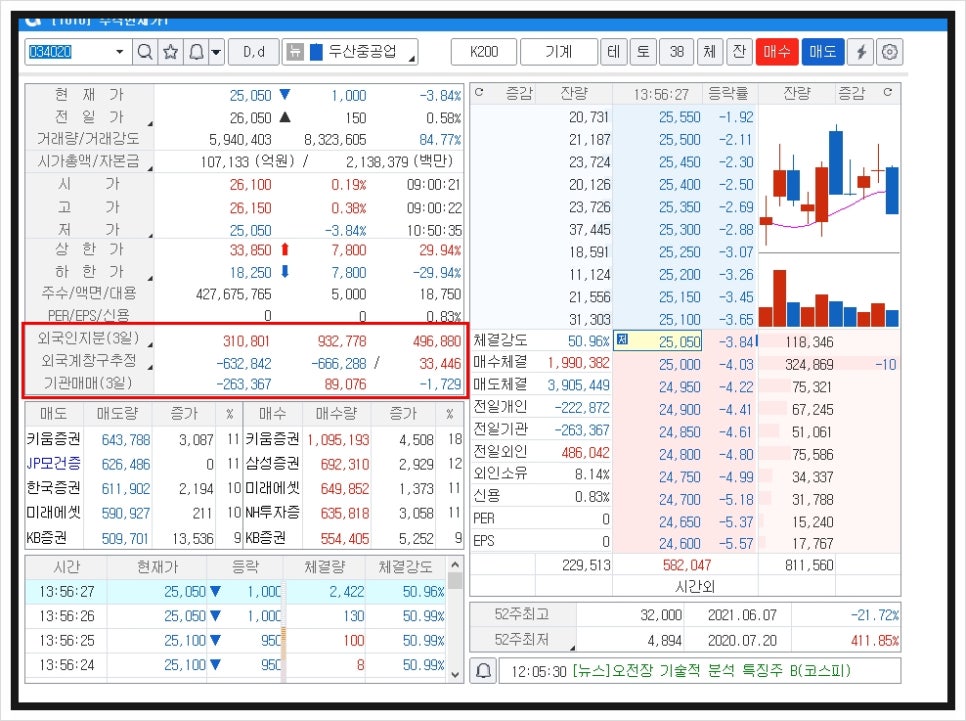Image resolution: width=966 pixels, height=721 pixels.
Task: Select the K200 tab button
Action: pyautogui.click(x=483, y=52)
